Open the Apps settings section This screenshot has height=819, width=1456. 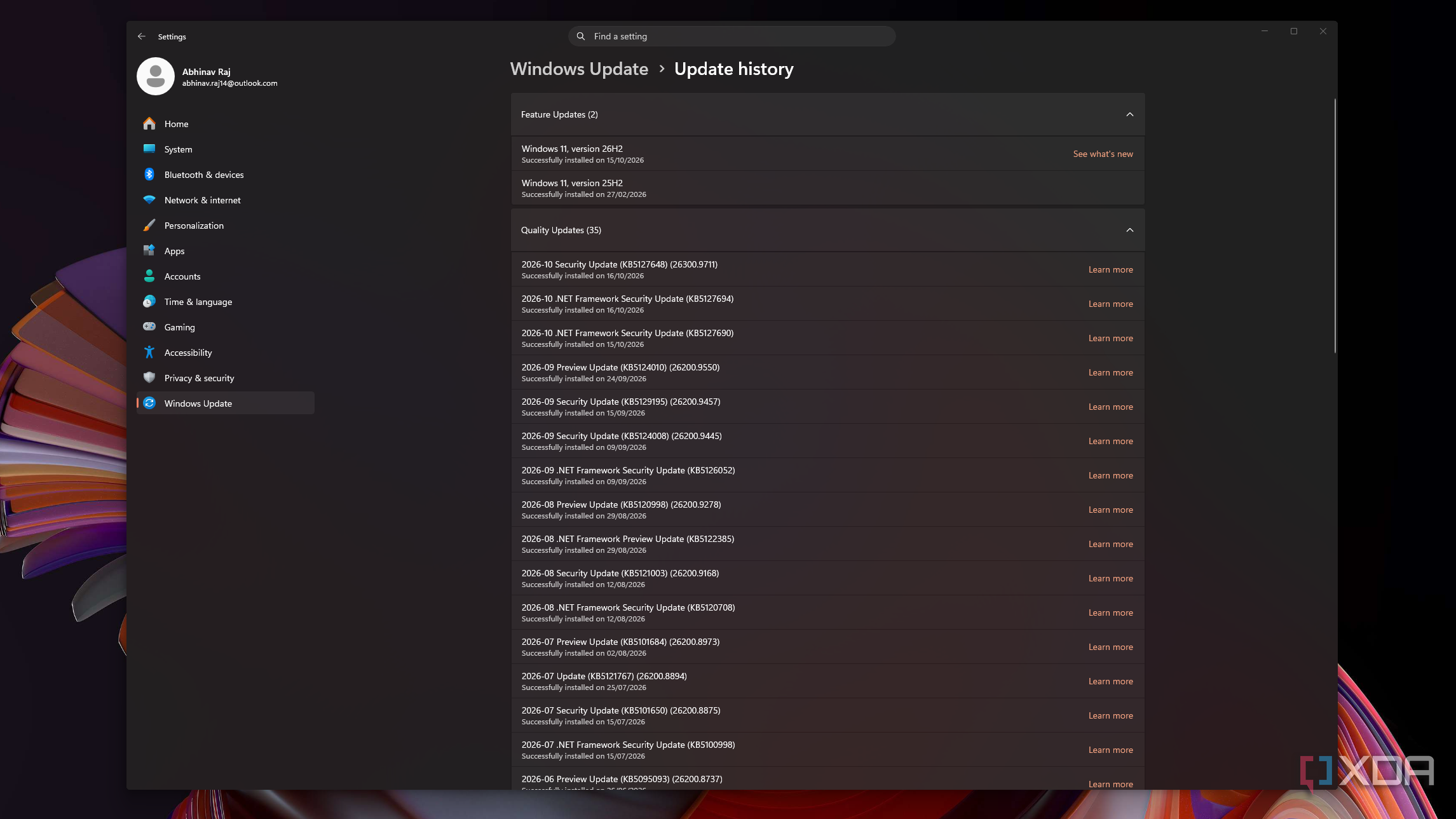click(x=226, y=251)
